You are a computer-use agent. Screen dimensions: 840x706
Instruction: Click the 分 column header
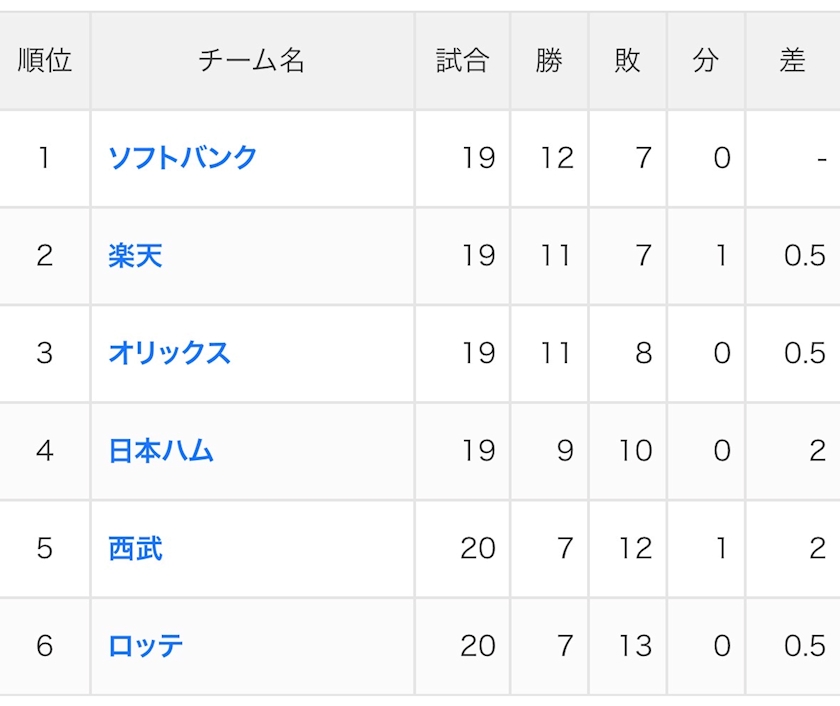[706, 60]
